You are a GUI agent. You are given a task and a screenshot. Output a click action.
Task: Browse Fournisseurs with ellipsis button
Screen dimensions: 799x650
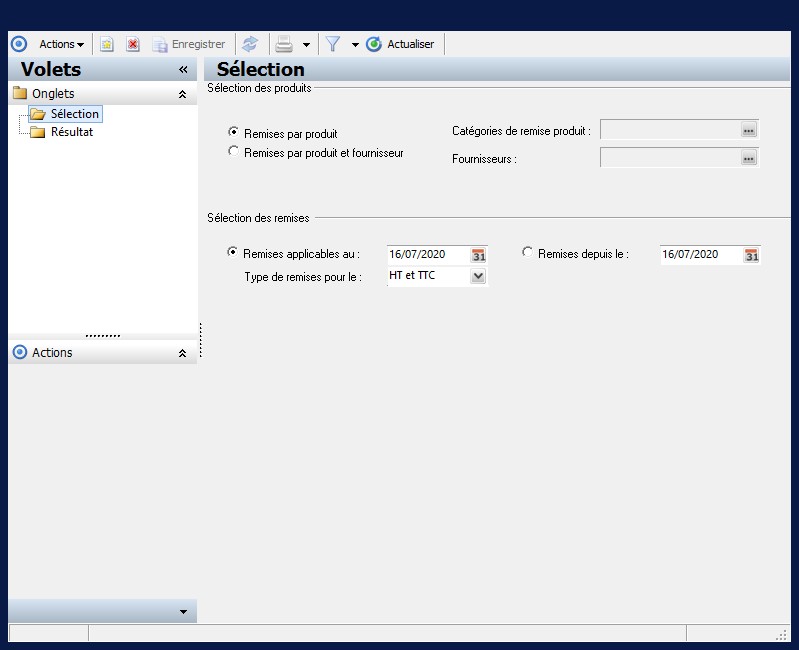click(749, 158)
